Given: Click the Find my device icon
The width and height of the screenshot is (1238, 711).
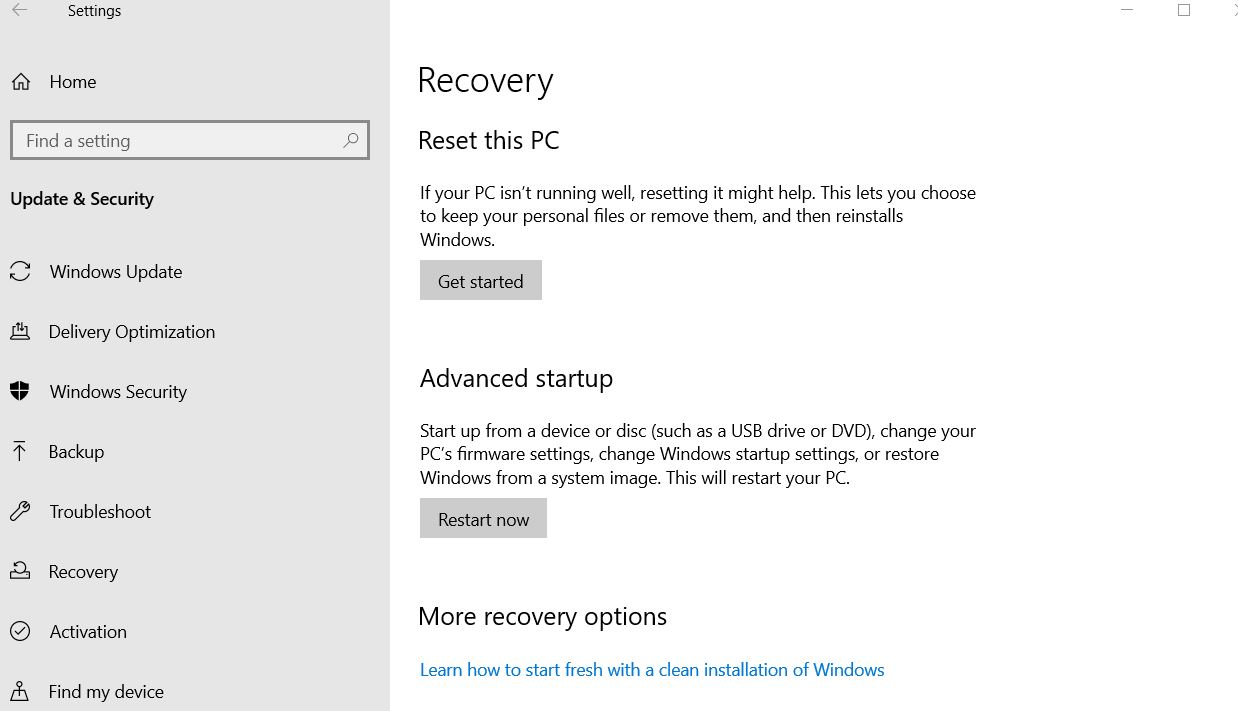Looking at the screenshot, I should [19, 692].
